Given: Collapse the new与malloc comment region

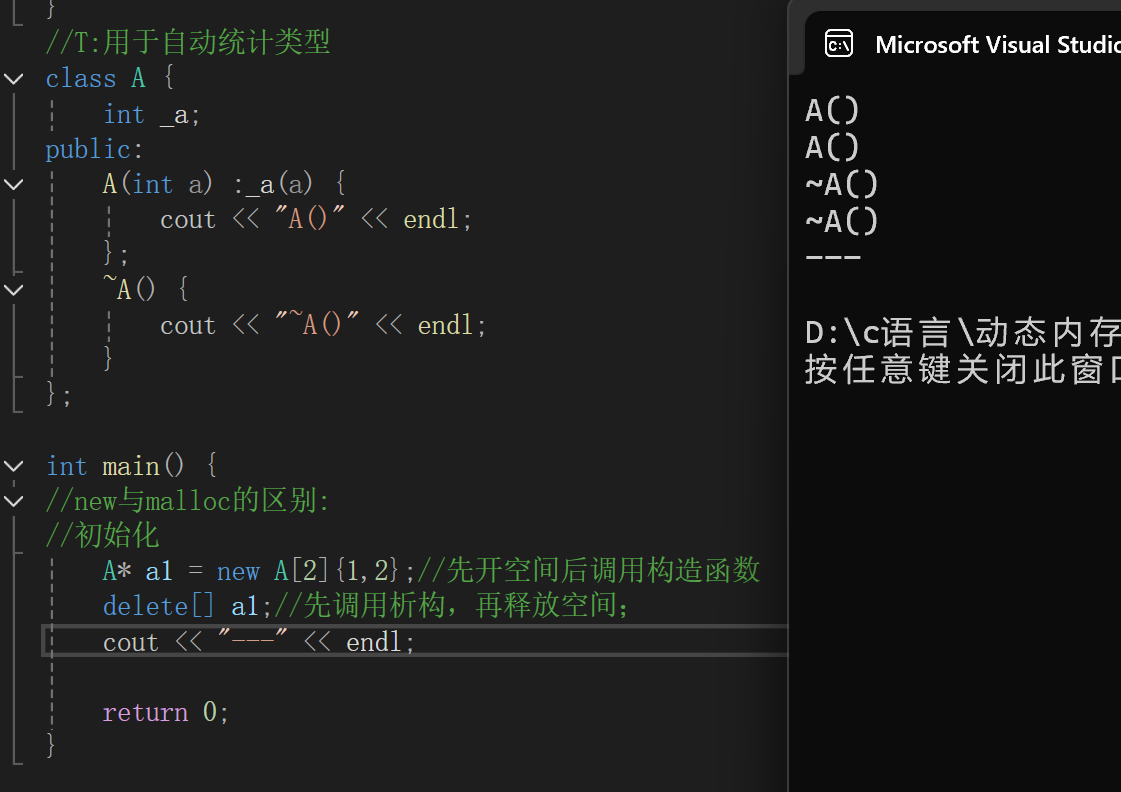Looking at the screenshot, I should coord(13,501).
